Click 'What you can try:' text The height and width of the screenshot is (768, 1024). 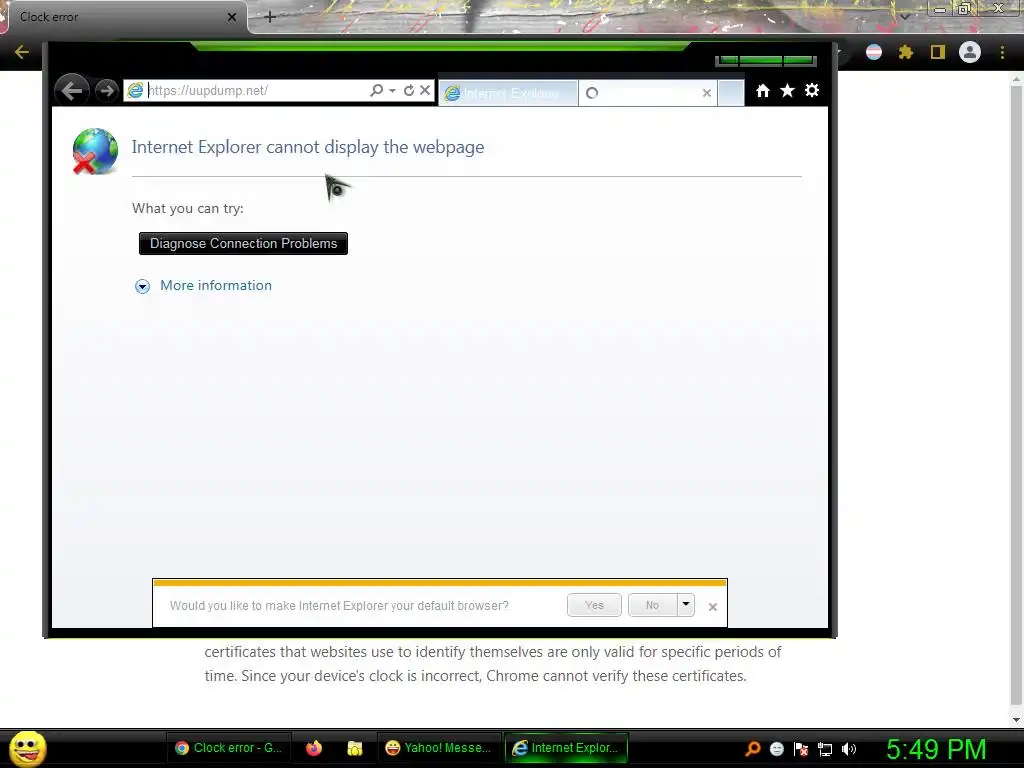tap(187, 208)
